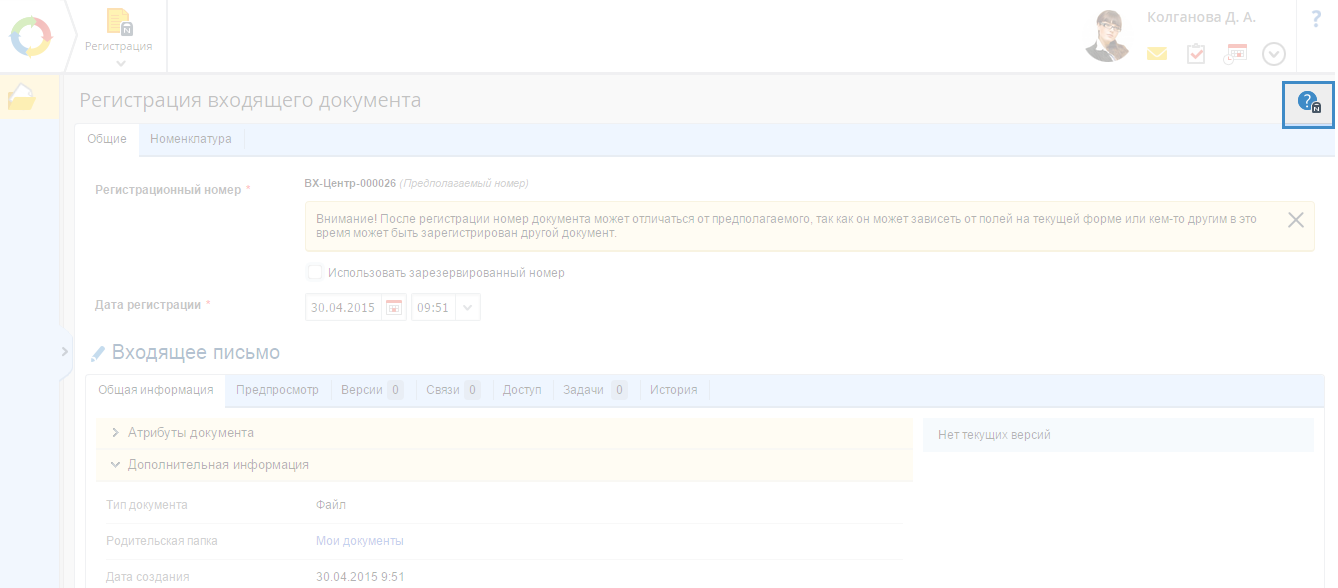Select the Доступ tab

pyautogui.click(x=522, y=390)
